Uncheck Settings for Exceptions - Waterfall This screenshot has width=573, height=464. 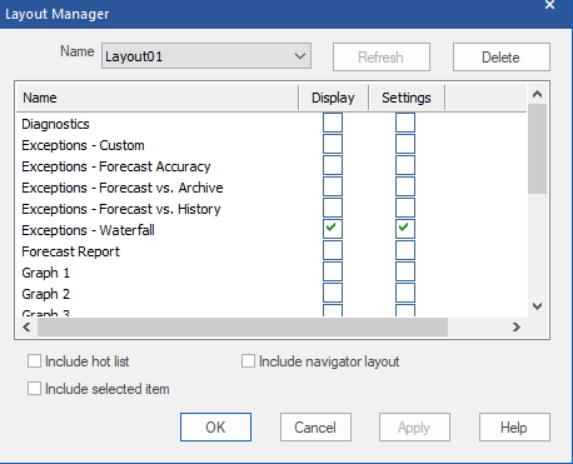(x=405, y=229)
